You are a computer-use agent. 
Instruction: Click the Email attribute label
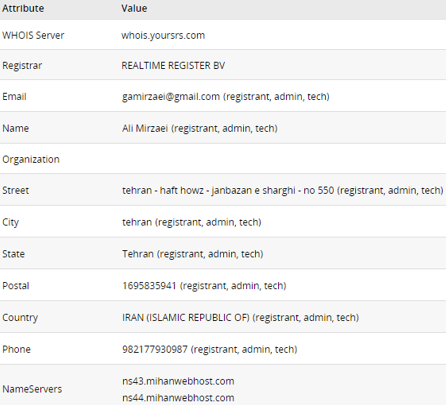[x=14, y=97]
